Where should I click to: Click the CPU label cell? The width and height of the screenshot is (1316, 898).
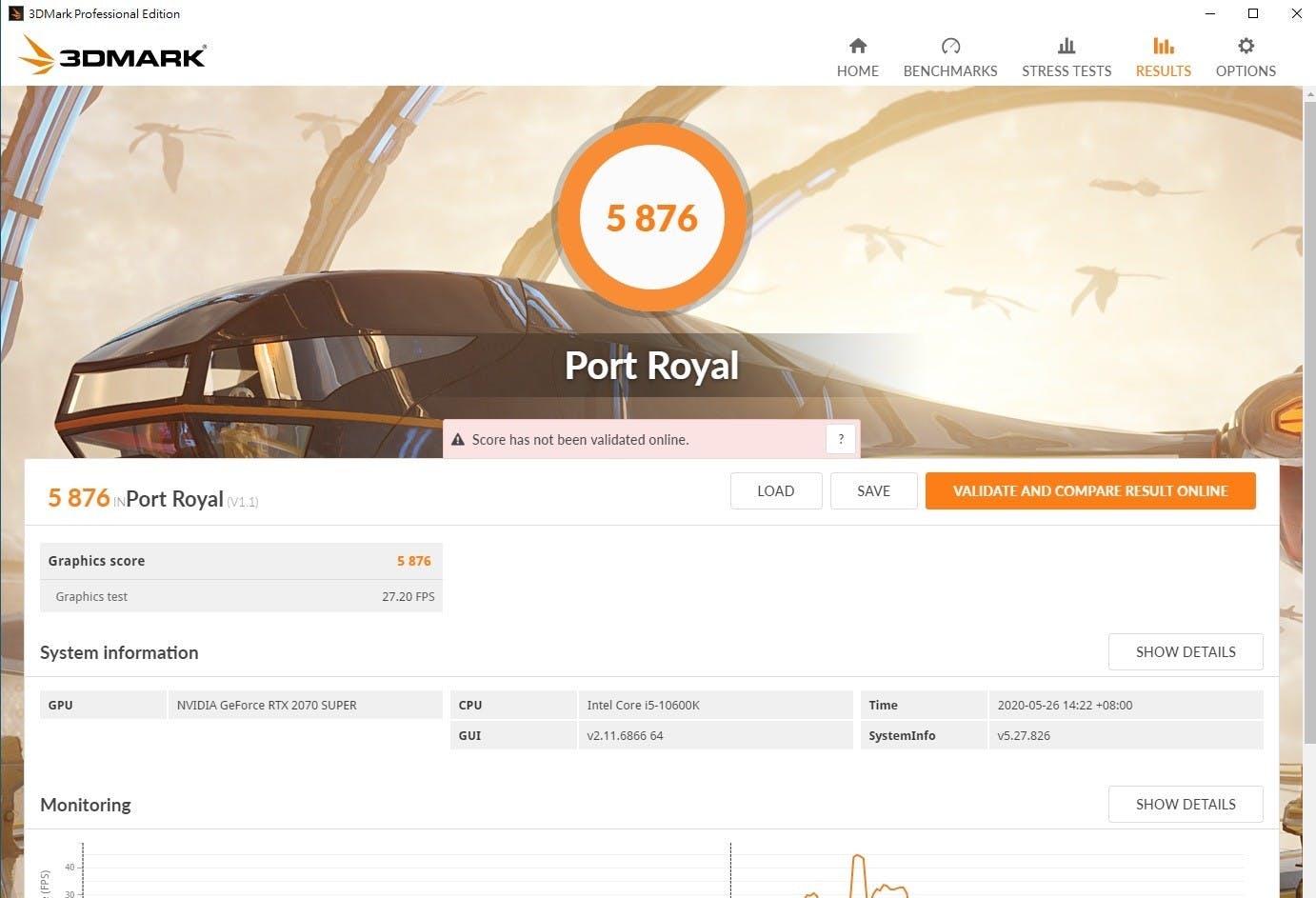[x=513, y=706]
